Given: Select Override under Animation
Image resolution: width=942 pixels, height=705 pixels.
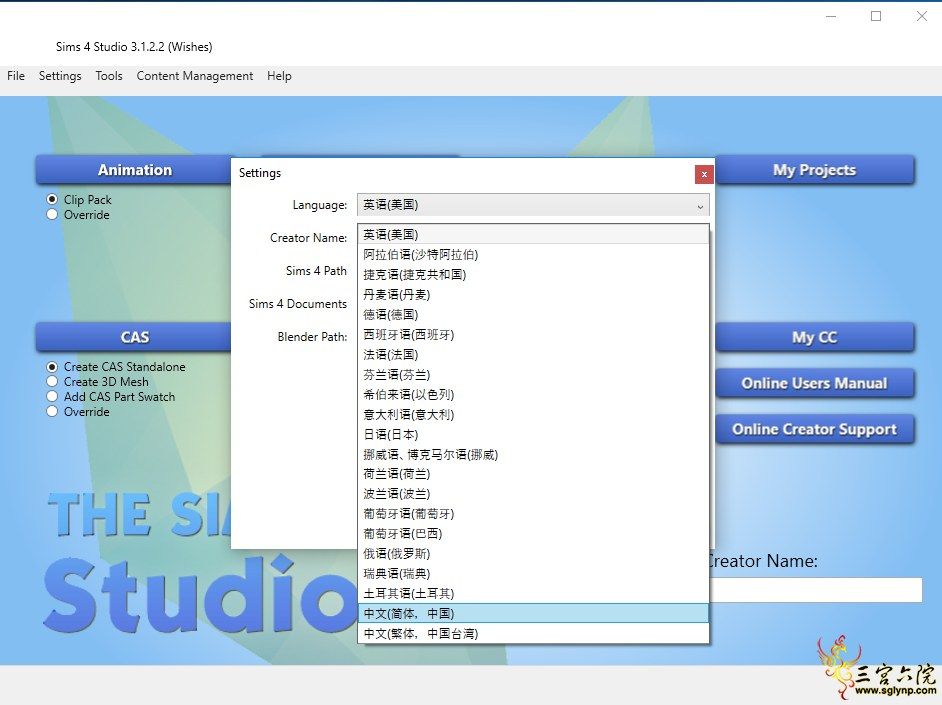Looking at the screenshot, I should [x=52, y=214].
